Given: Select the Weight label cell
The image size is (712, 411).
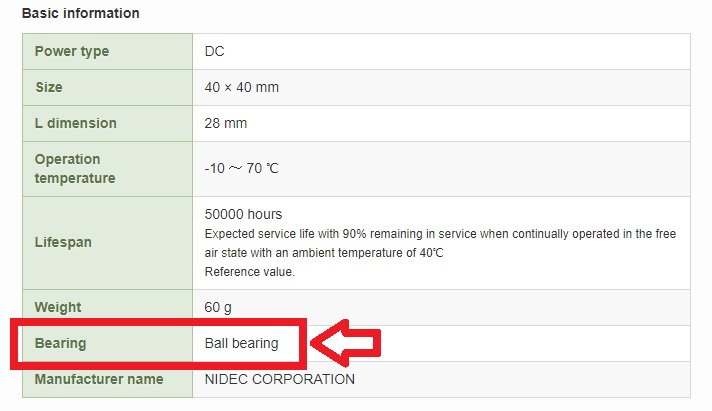Looking at the screenshot, I should click(x=108, y=307).
